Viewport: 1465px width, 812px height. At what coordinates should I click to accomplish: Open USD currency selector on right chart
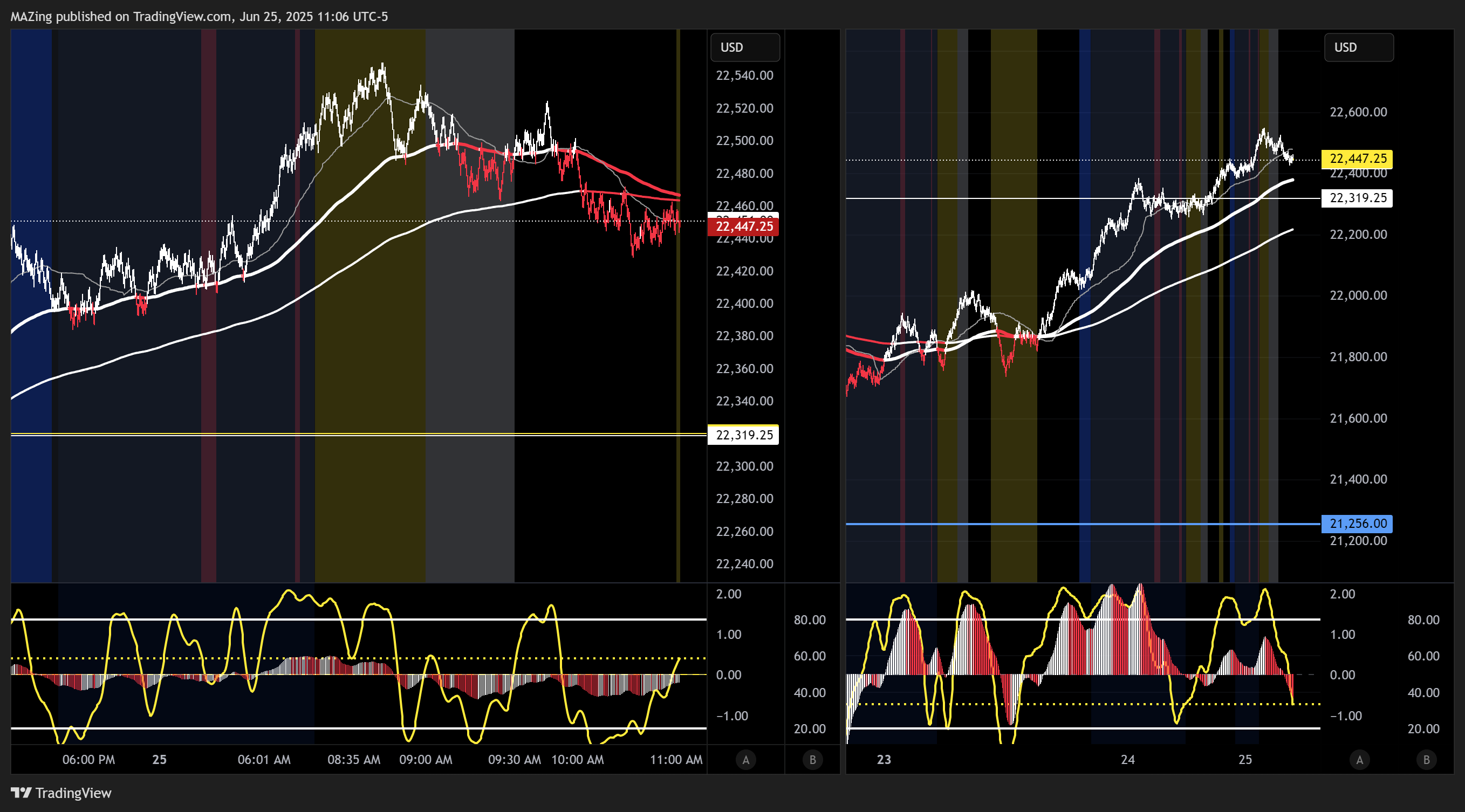[x=1359, y=47]
